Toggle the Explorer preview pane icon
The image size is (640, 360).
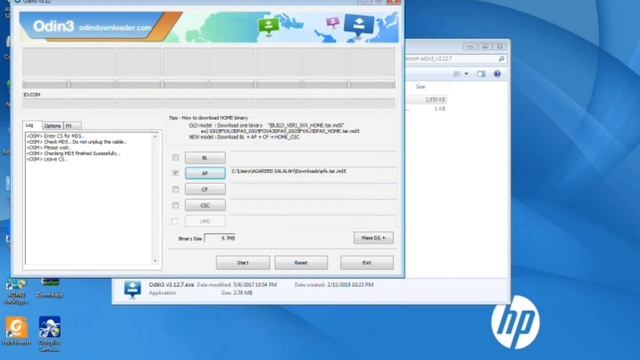coord(481,74)
